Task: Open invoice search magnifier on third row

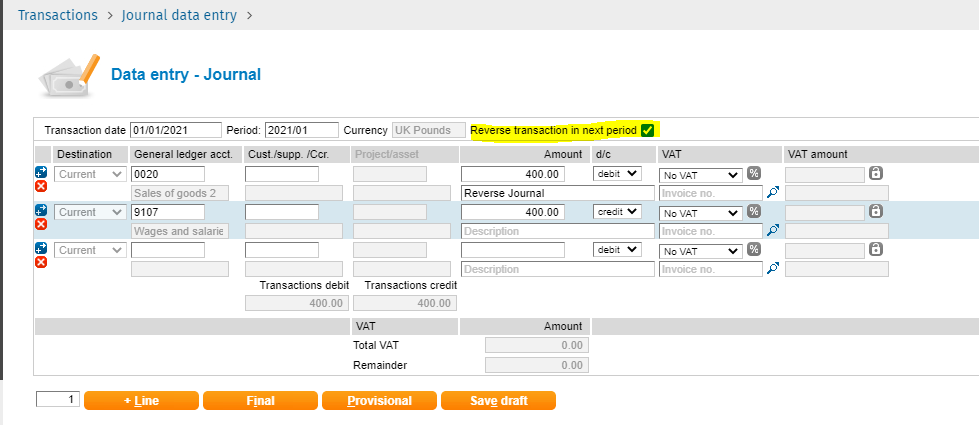Action: point(772,269)
